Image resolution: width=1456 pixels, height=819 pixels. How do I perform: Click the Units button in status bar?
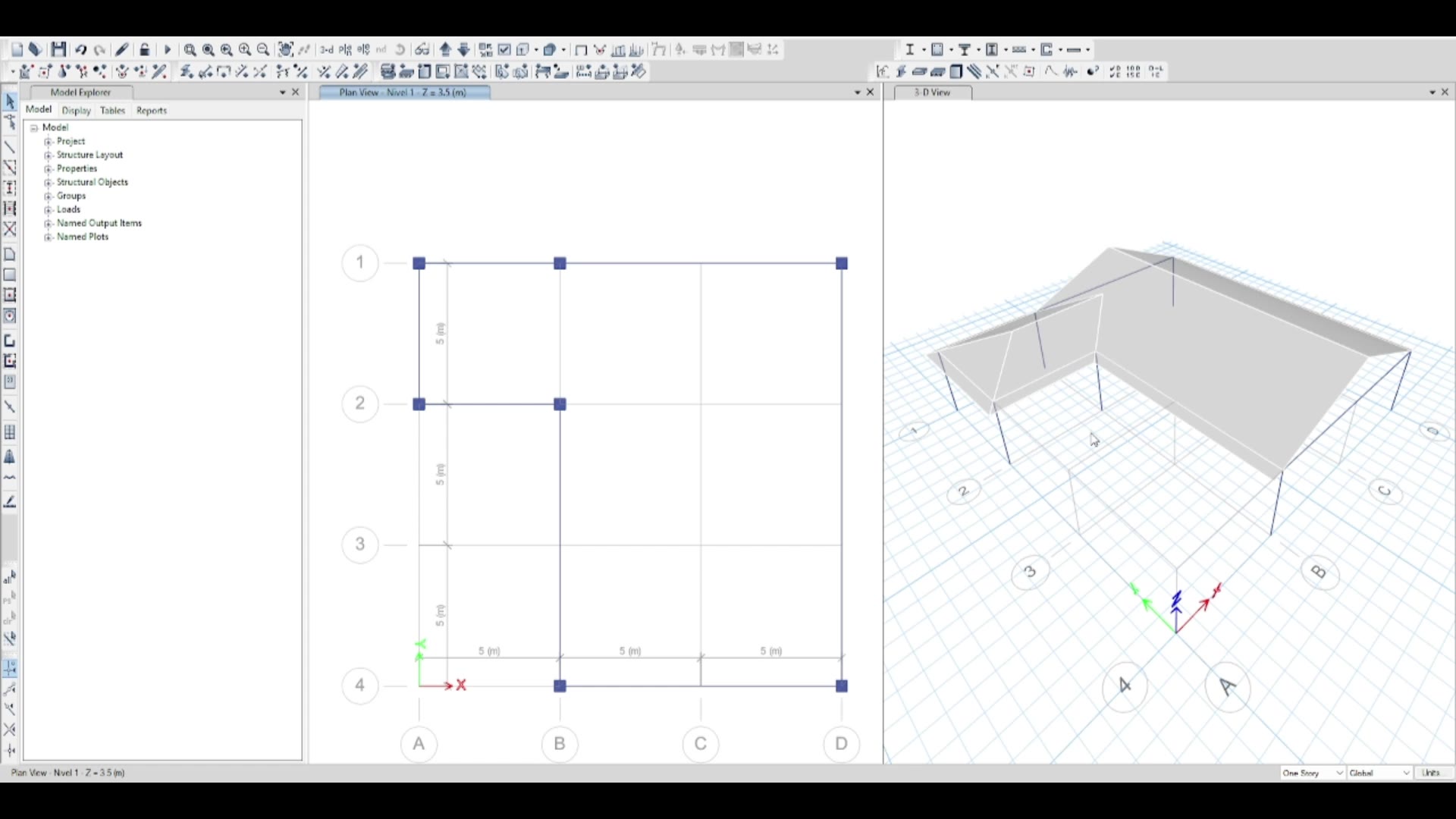click(x=1432, y=773)
